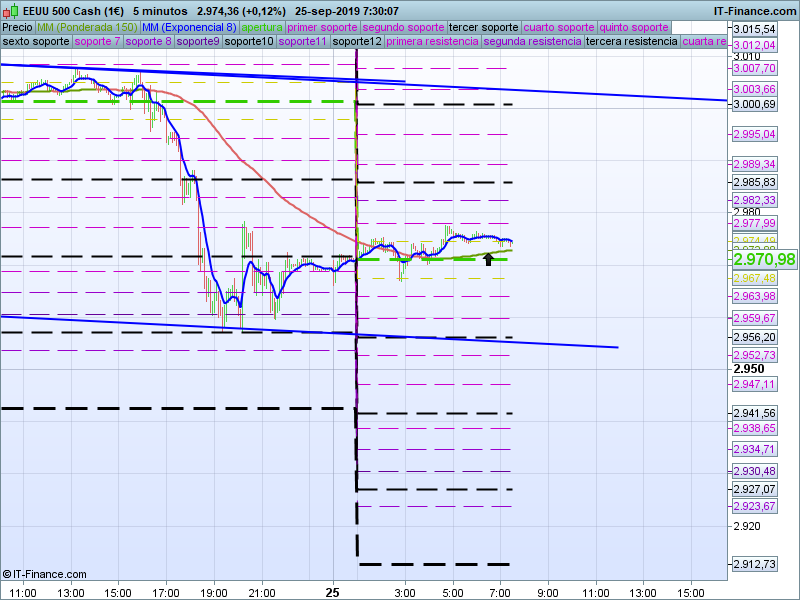Viewport: 800px width, 600px height.
Task: Select the tercer soporte legend label
Action: (x=483, y=27)
